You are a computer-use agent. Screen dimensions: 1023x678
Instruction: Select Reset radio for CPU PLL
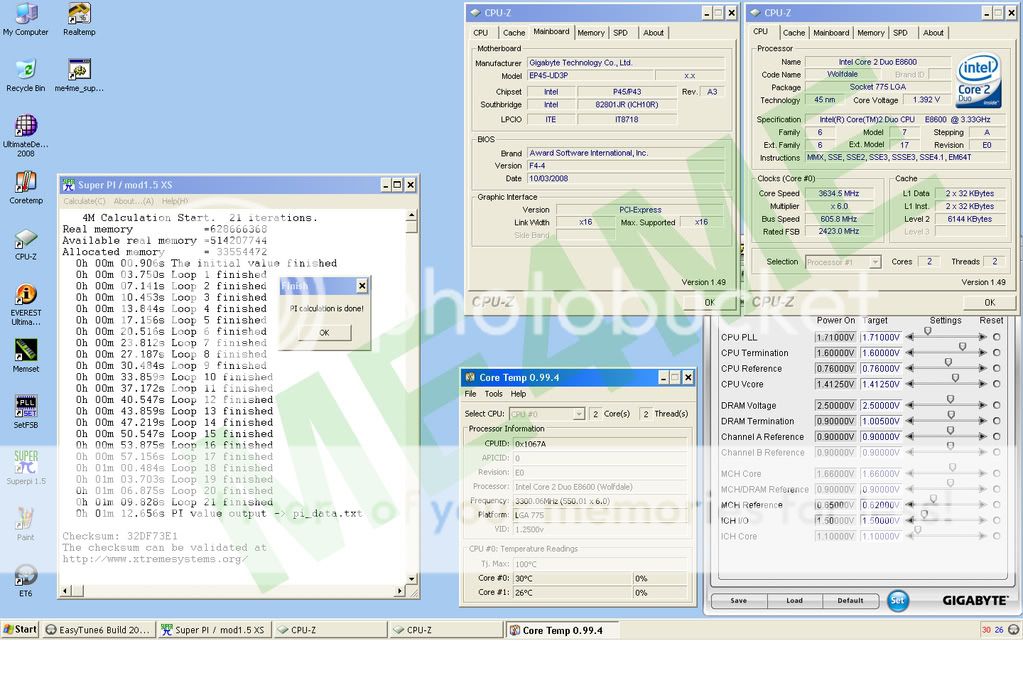tap(996, 337)
